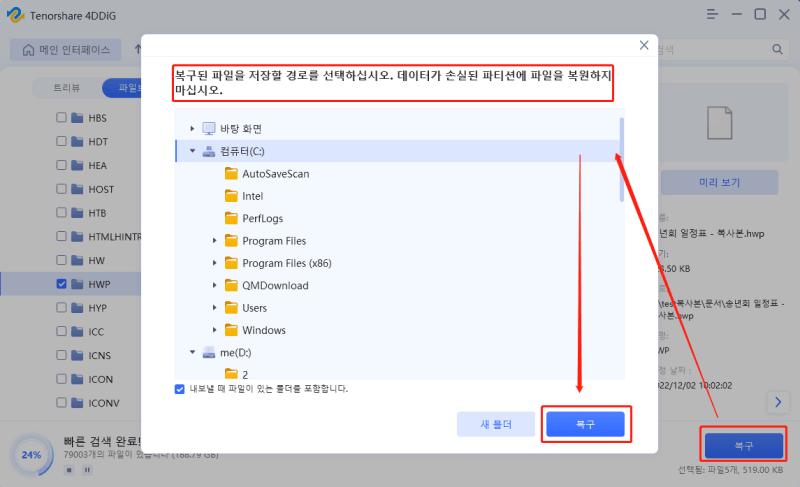Go to 메인 인터페이스 home button
The image size is (800, 487).
(66, 49)
